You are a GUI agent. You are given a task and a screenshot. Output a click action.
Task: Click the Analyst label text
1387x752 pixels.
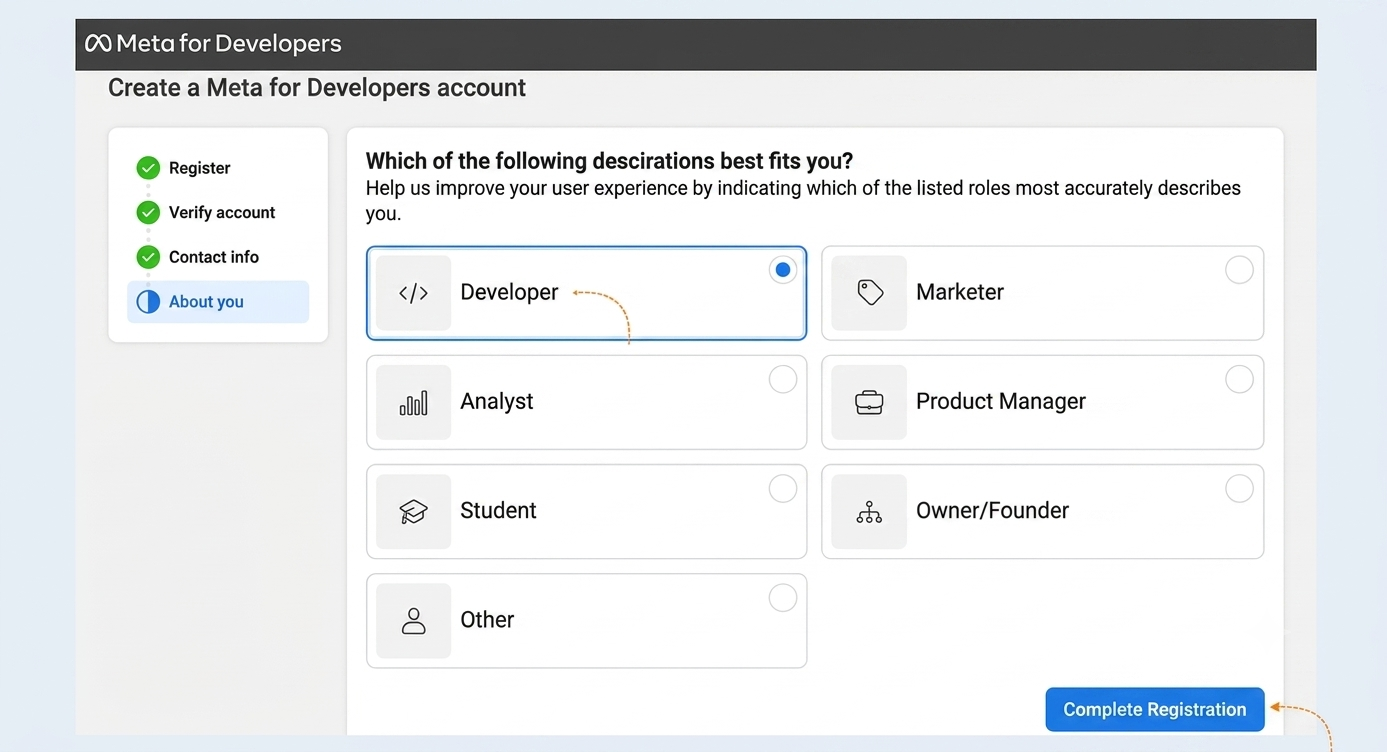pyautogui.click(x=497, y=401)
